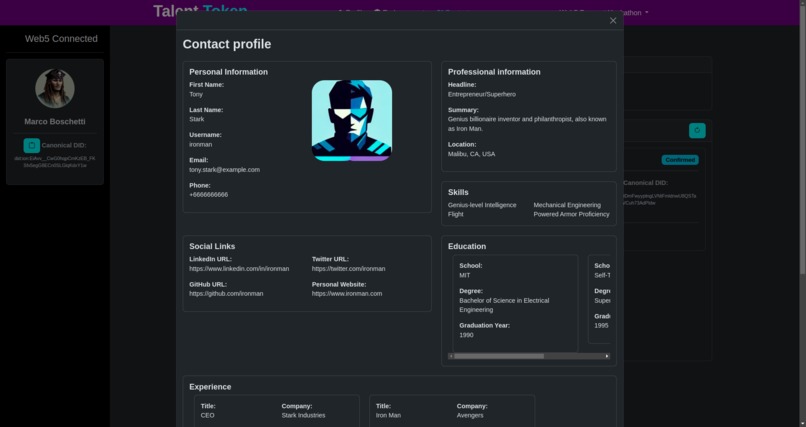This screenshot has width=806, height=427.
Task: Click the Web5 Connected status text
Action: [x=61, y=39]
